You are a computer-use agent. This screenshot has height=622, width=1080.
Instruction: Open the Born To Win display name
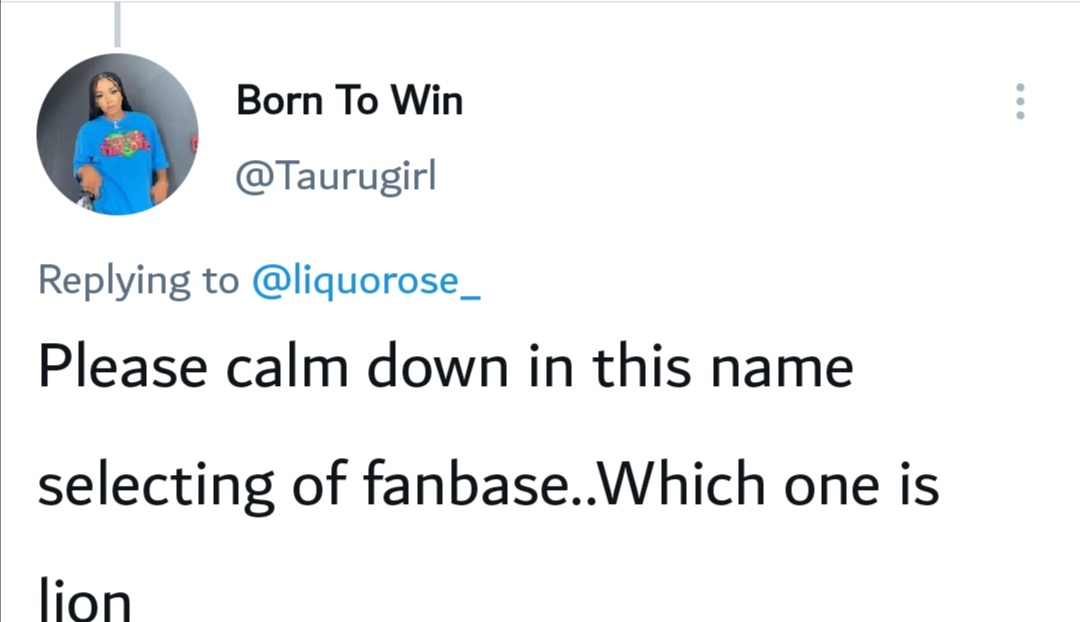click(x=349, y=101)
